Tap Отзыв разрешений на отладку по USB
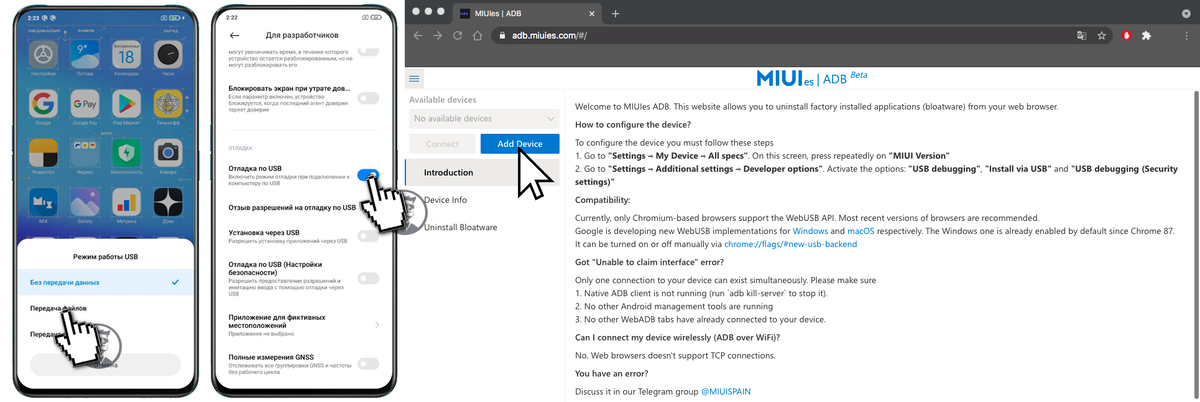Image resolution: width=1200 pixels, height=402 pixels. tap(292, 208)
